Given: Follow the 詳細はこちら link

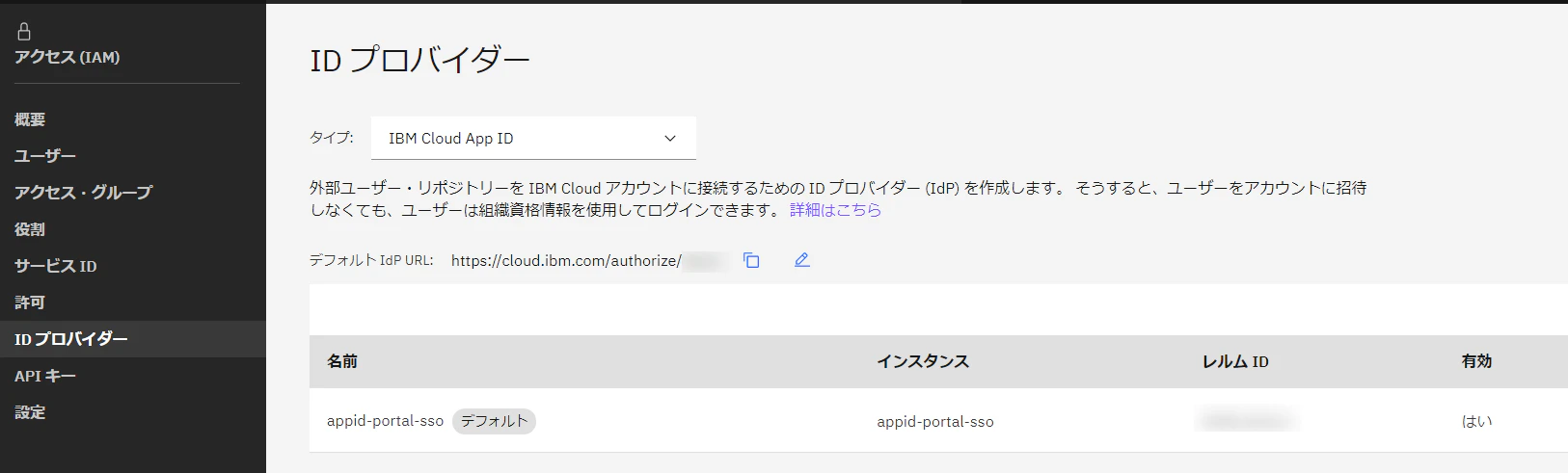Looking at the screenshot, I should pyautogui.click(x=835, y=210).
